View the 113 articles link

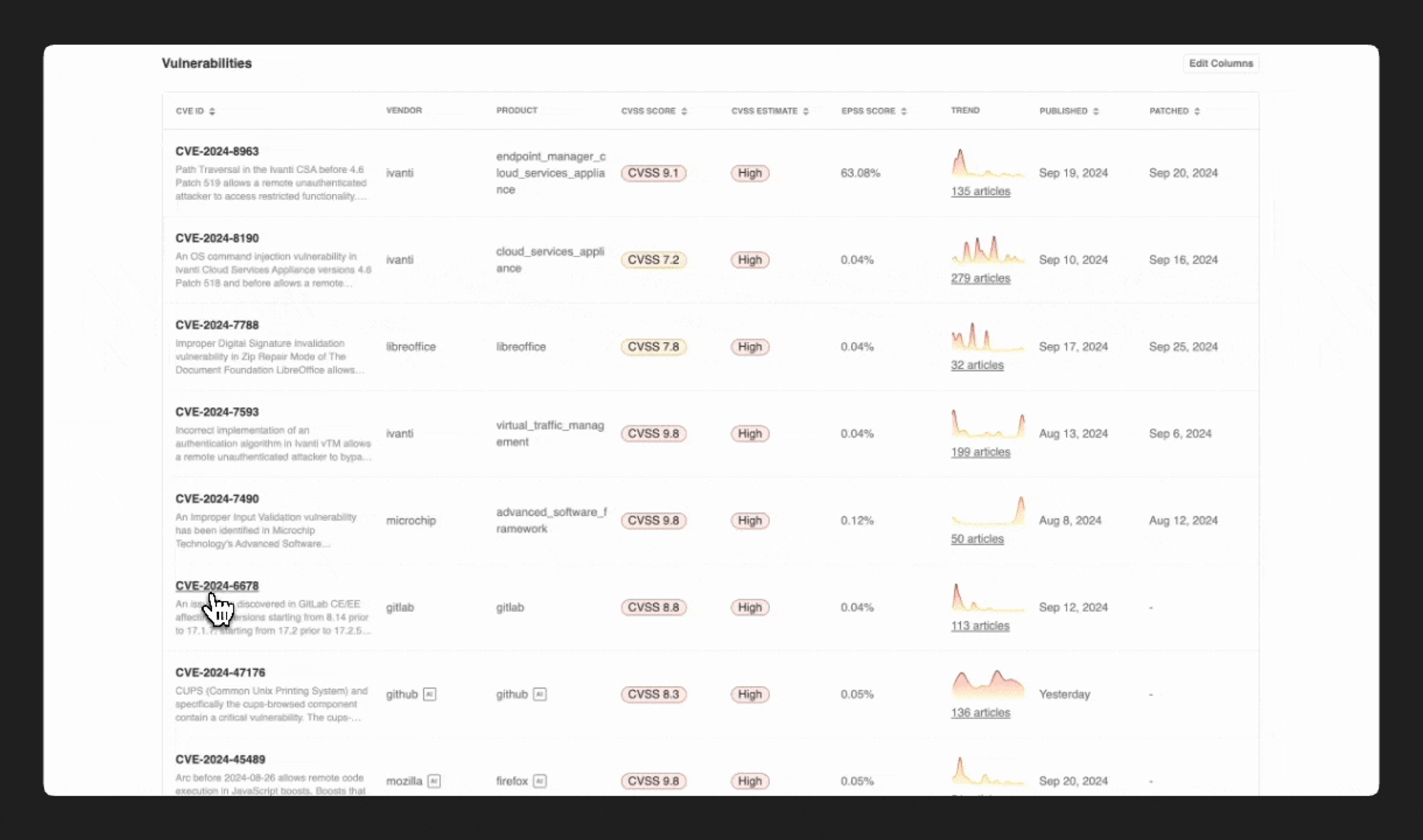(980, 625)
